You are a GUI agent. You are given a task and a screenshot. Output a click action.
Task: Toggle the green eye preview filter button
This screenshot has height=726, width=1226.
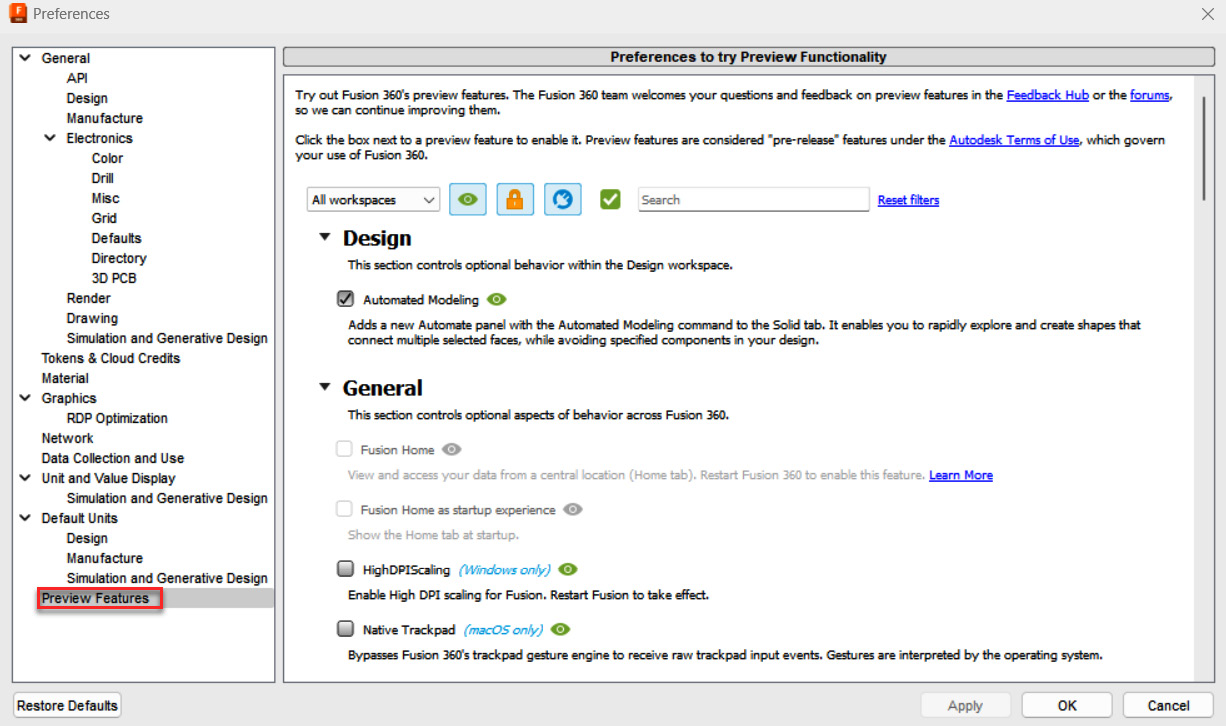click(467, 199)
